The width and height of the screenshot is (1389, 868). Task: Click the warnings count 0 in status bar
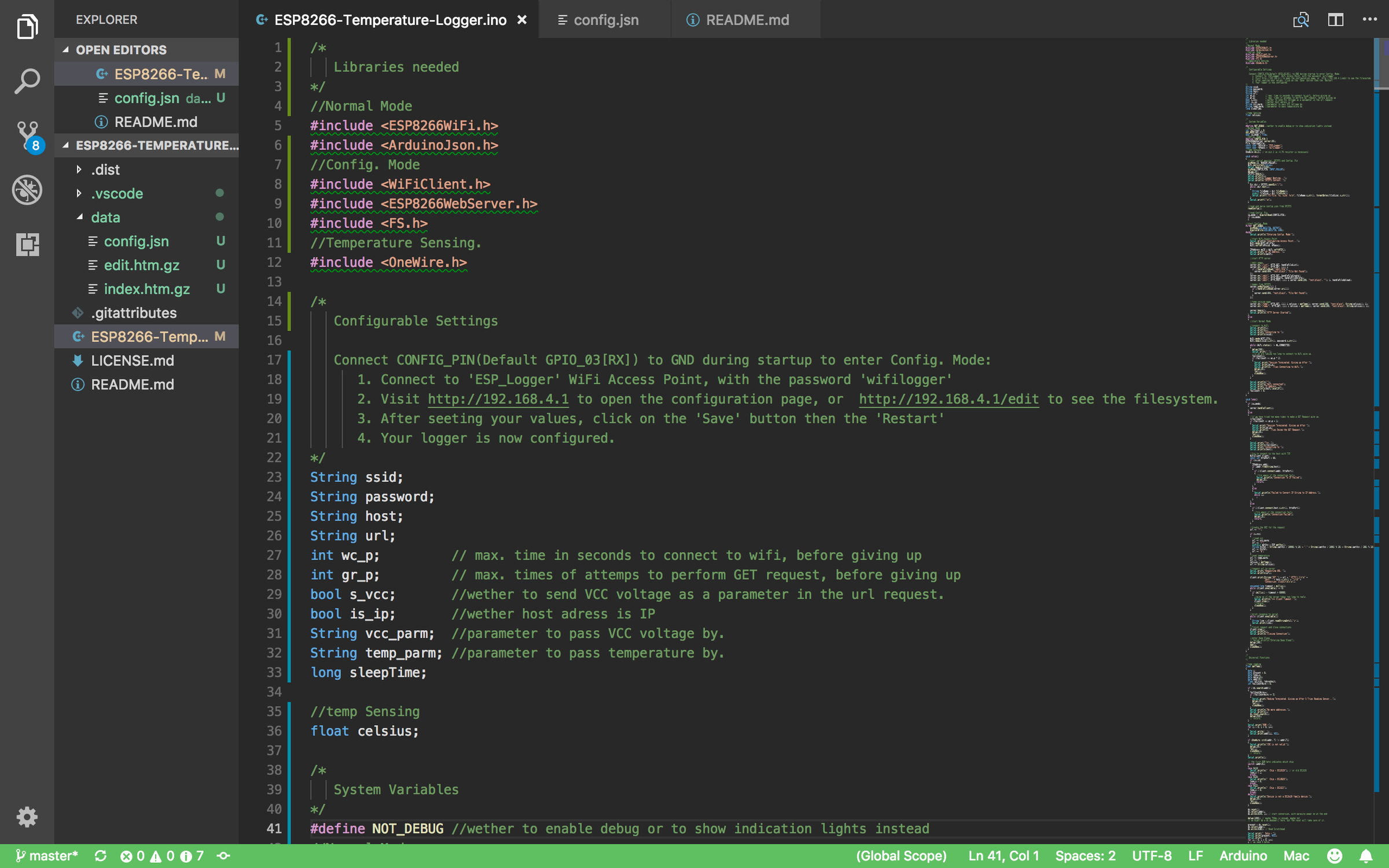[162, 856]
